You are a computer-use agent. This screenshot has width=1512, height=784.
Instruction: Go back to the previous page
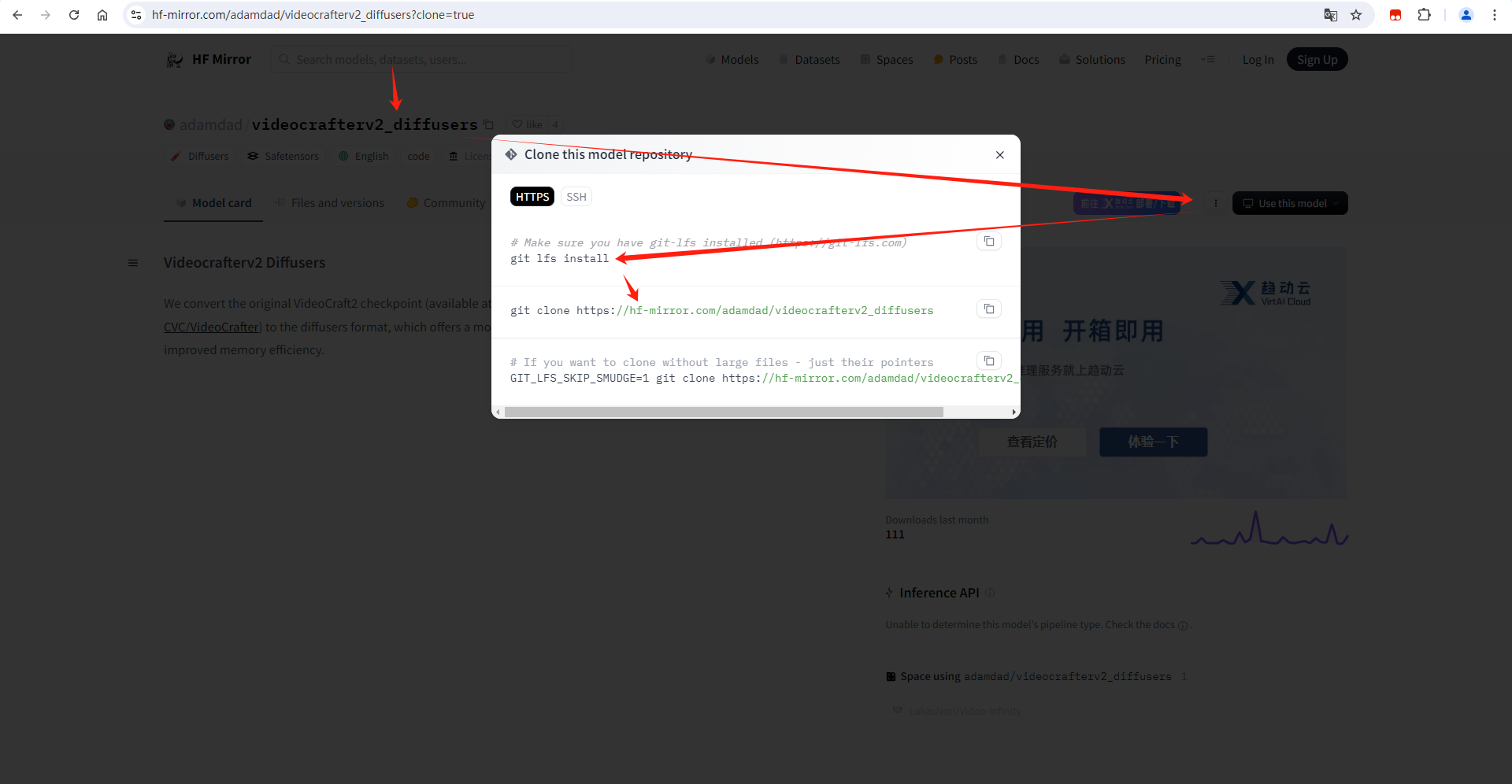17,15
